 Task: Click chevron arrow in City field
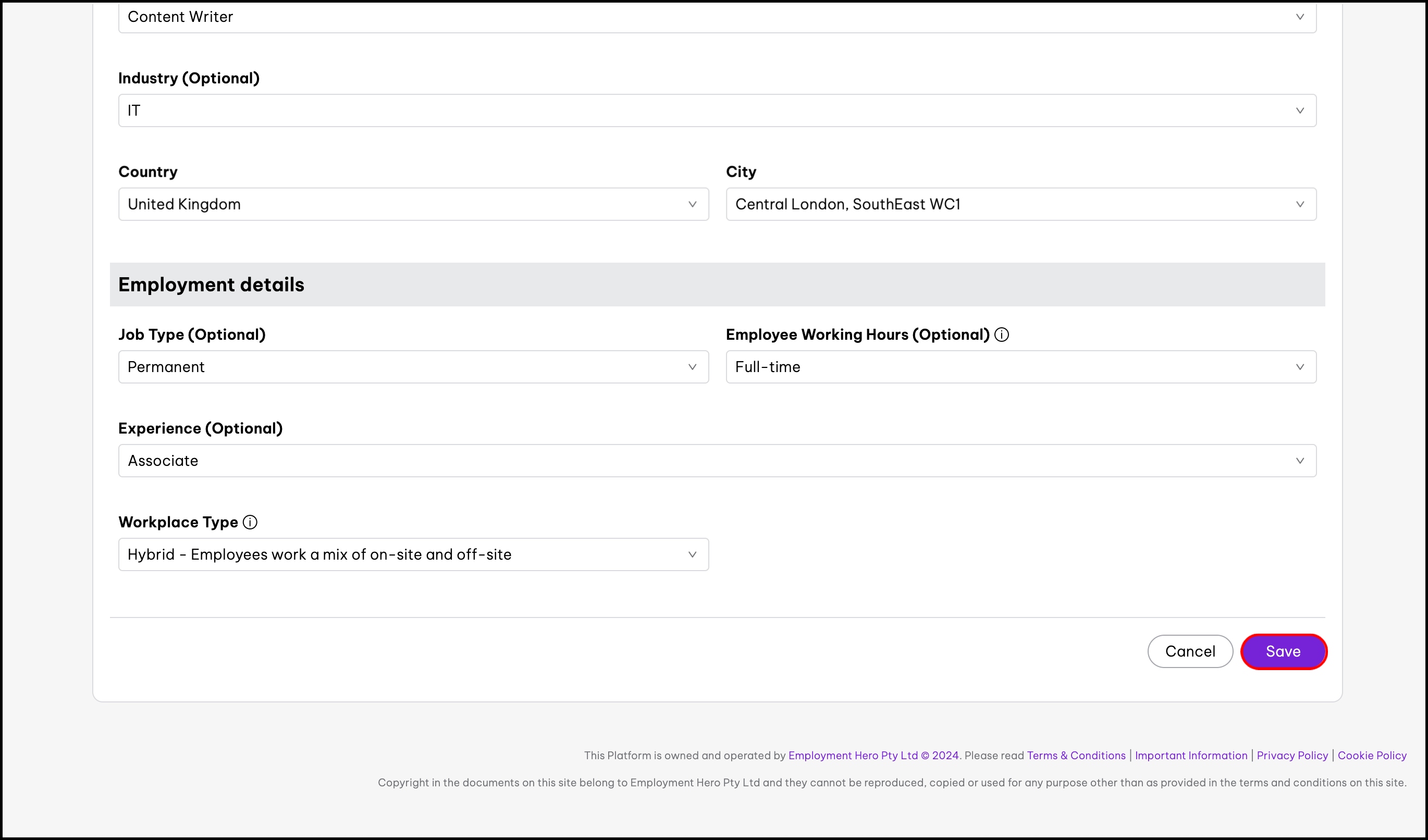pyautogui.click(x=1299, y=204)
